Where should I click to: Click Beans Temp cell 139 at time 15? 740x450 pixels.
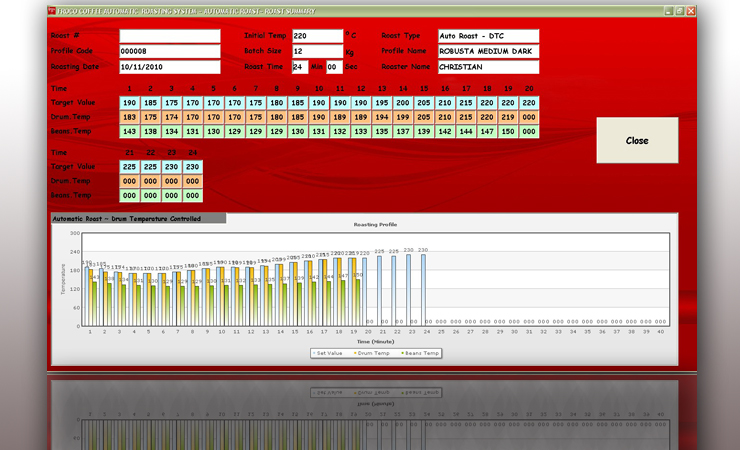(x=424, y=131)
